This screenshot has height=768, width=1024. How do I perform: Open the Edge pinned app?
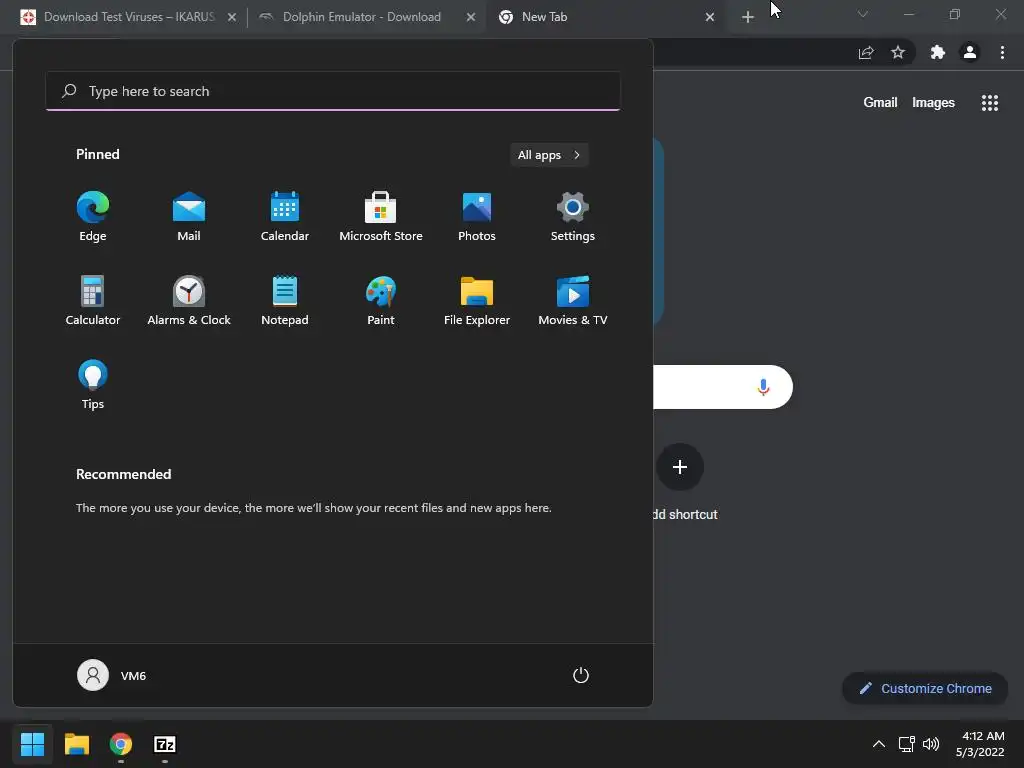point(93,217)
